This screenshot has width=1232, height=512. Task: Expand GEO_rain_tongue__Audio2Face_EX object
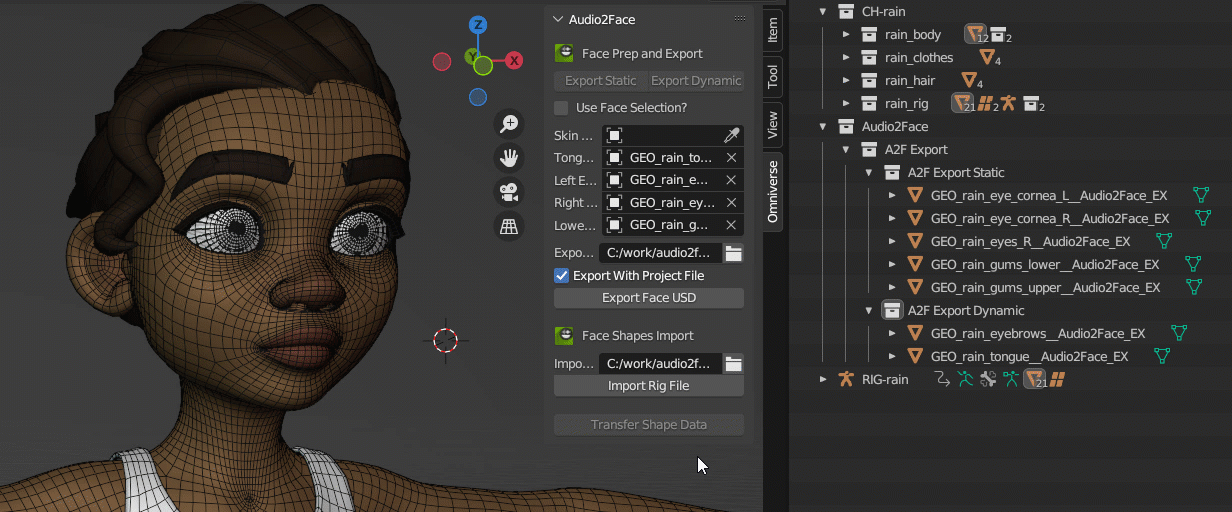[x=892, y=356]
